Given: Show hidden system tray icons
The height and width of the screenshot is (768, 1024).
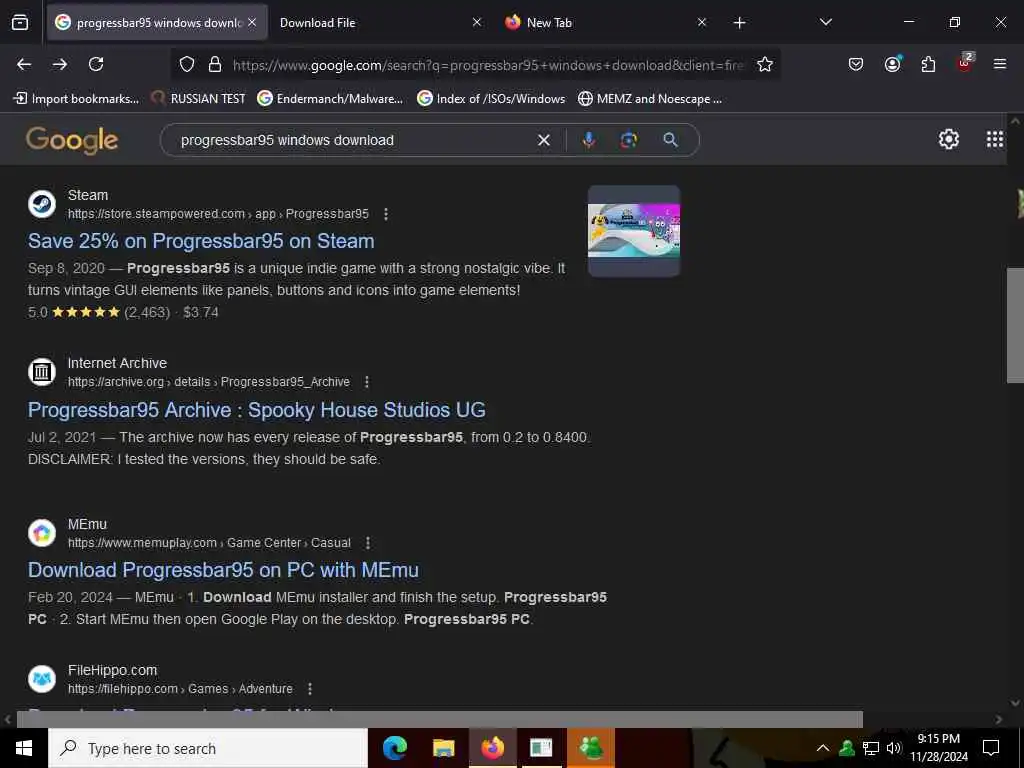Looking at the screenshot, I should point(823,748).
